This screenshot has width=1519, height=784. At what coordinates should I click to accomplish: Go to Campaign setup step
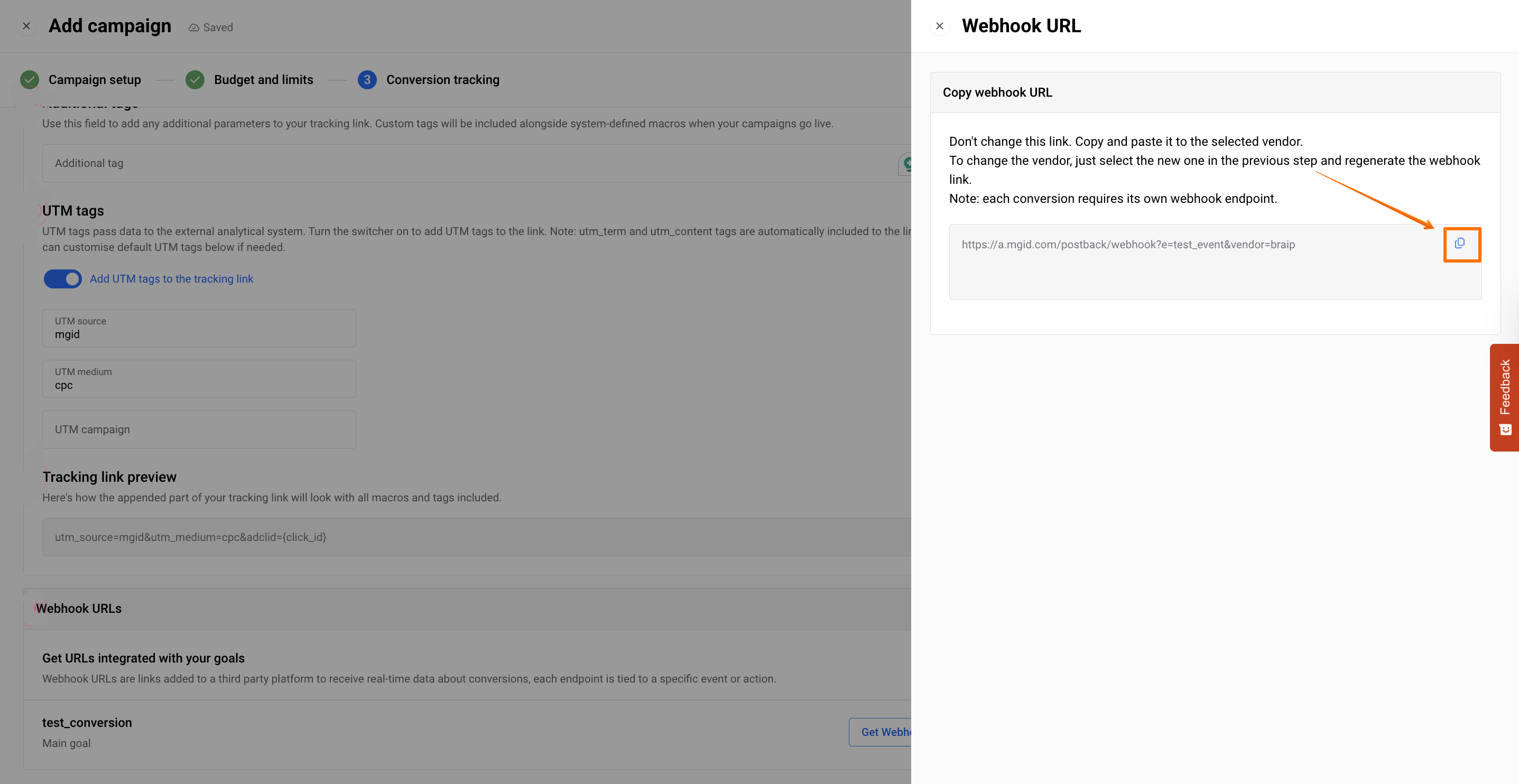click(95, 80)
